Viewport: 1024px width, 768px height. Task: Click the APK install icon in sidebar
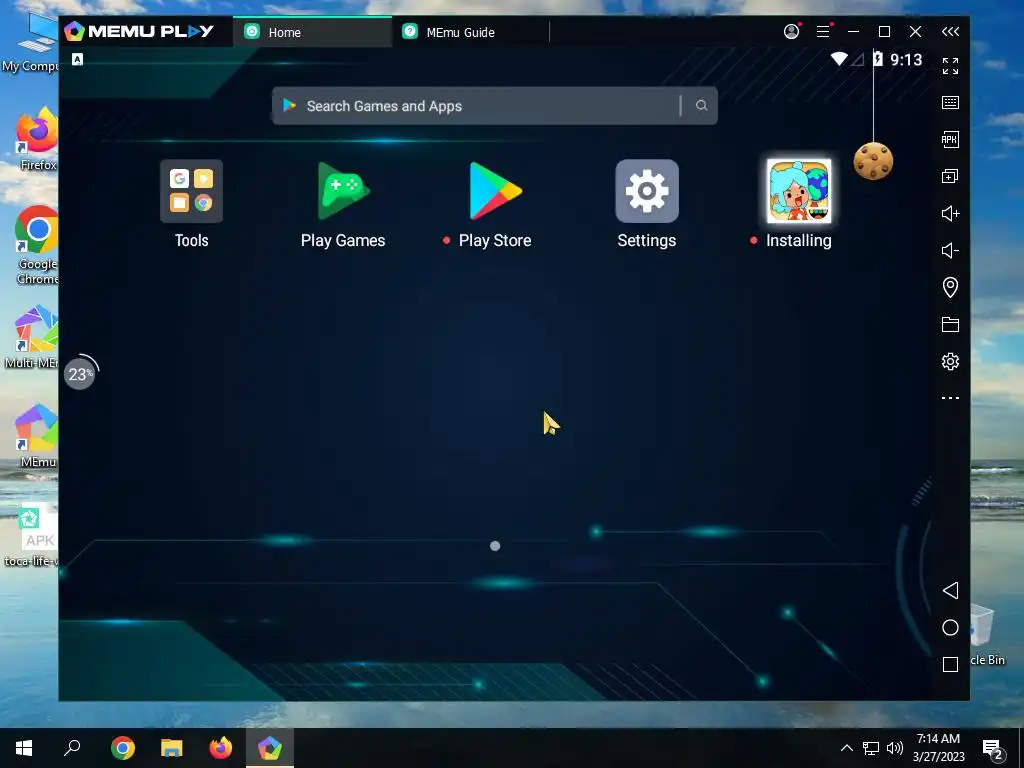[950, 139]
